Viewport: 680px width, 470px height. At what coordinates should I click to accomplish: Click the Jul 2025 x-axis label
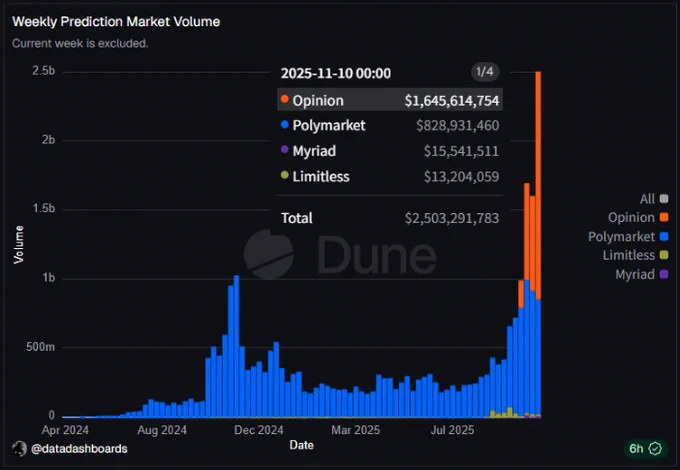(x=452, y=430)
